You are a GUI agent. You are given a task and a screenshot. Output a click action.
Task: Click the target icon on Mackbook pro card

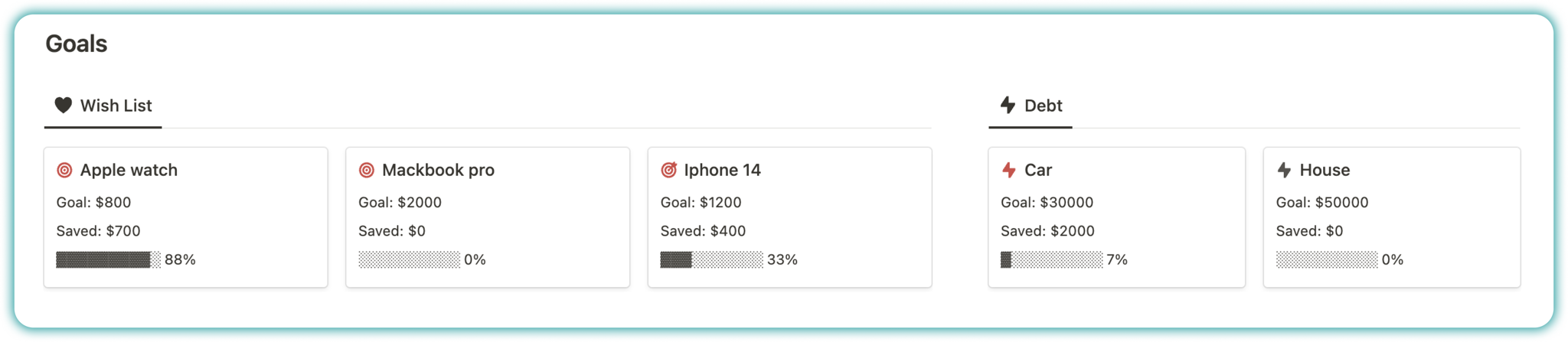pos(367,170)
